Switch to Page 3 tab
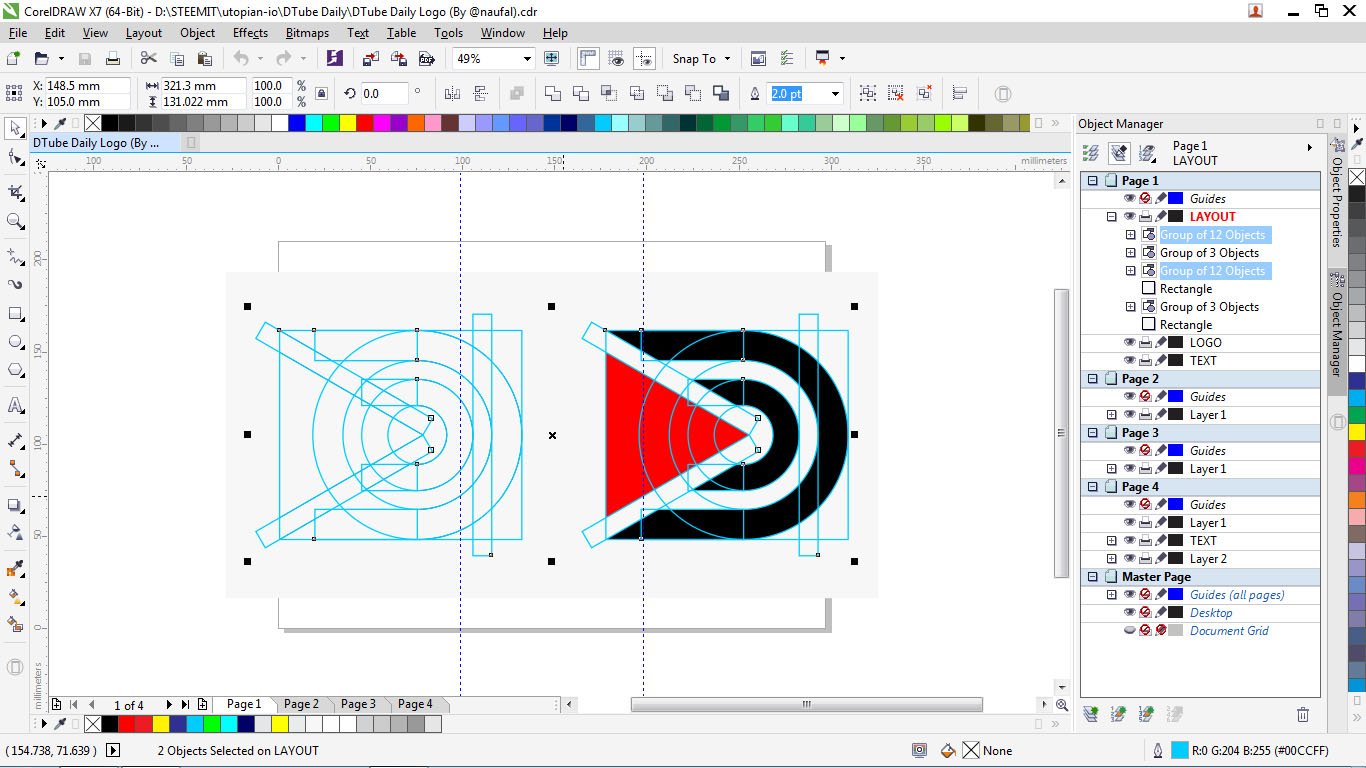 pyautogui.click(x=358, y=704)
